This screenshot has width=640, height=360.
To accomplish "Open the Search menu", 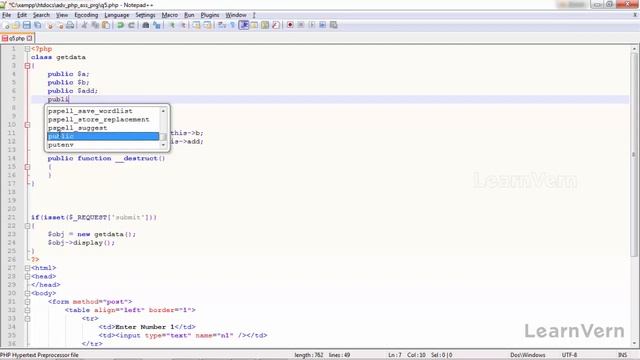I will click(x=41, y=15).
